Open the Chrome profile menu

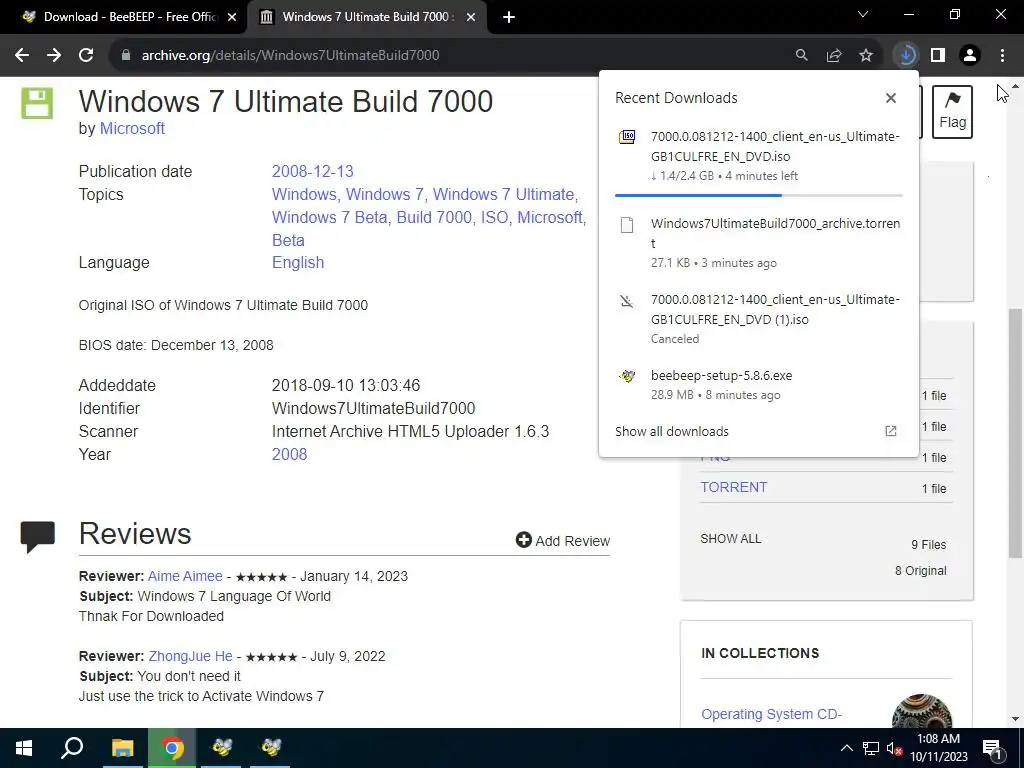pyautogui.click(x=970, y=56)
